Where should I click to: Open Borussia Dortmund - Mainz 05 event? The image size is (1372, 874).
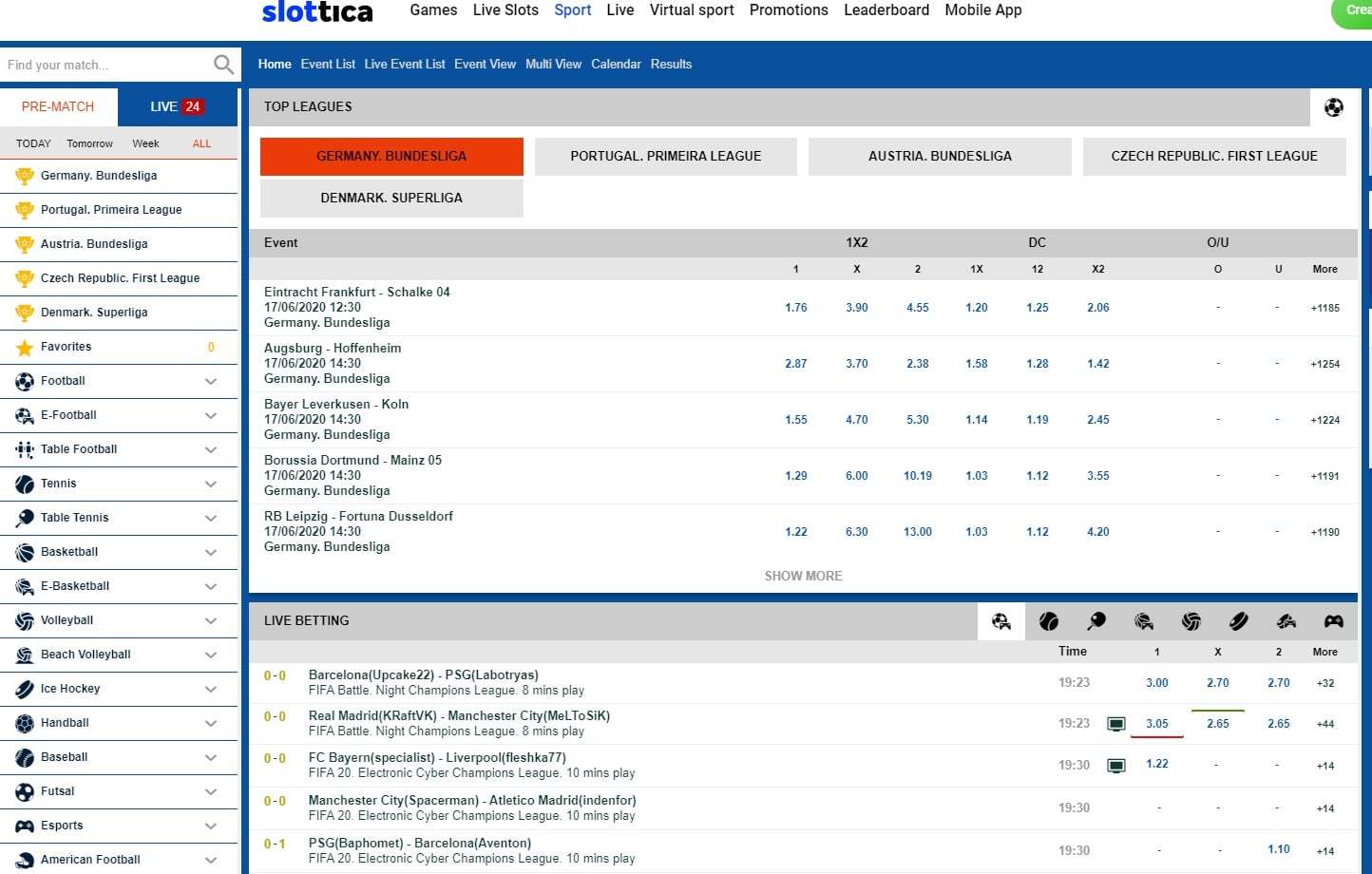[353, 460]
